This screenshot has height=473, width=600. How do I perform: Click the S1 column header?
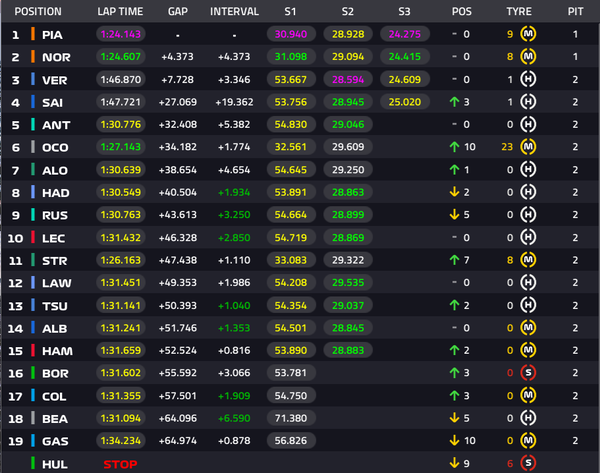coord(290,11)
